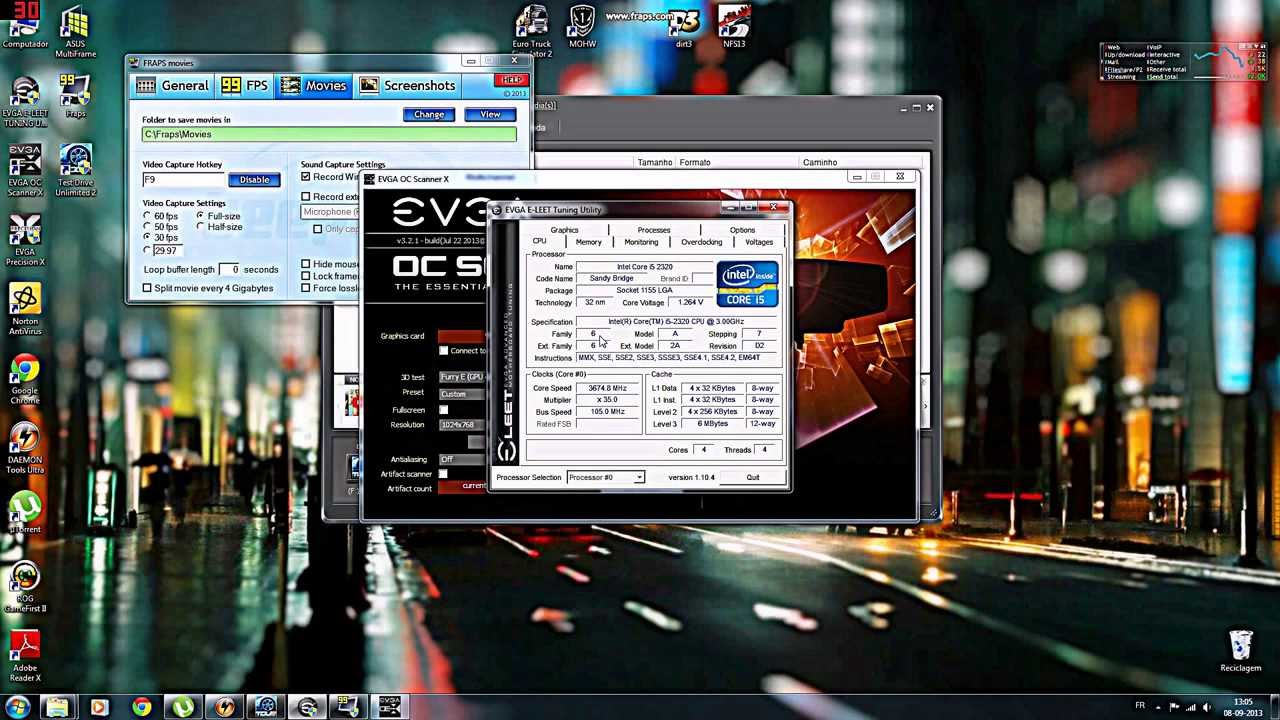Viewport: 1280px width, 720px height.
Task: Toggle Artifact scanner checkbox in OC Scanner
Action: (443, 474)
